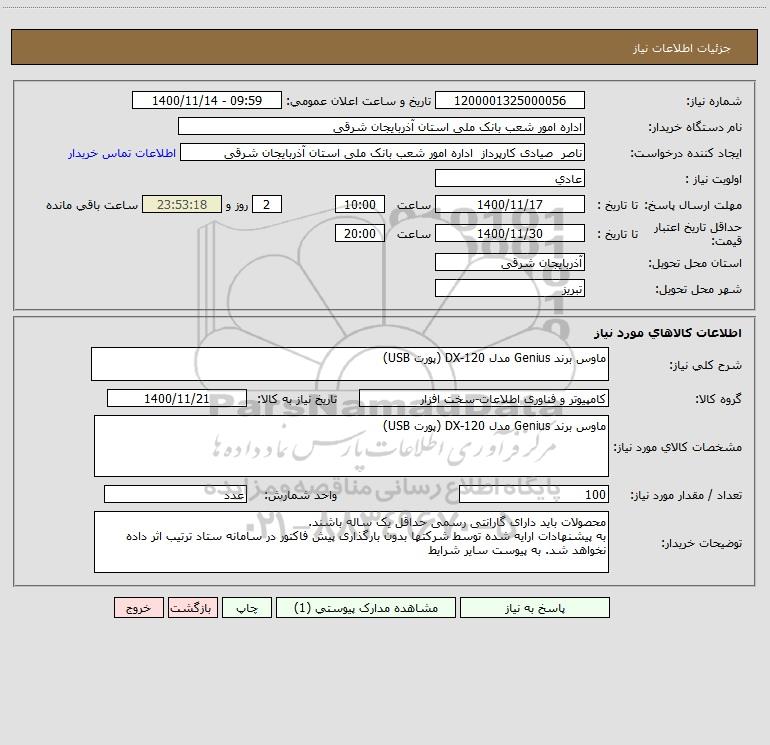Image resolution: width=770 pixels, height=745 pixels.
Task: Click the شرح کلی نیاز label
Action: tap(706, 365)
